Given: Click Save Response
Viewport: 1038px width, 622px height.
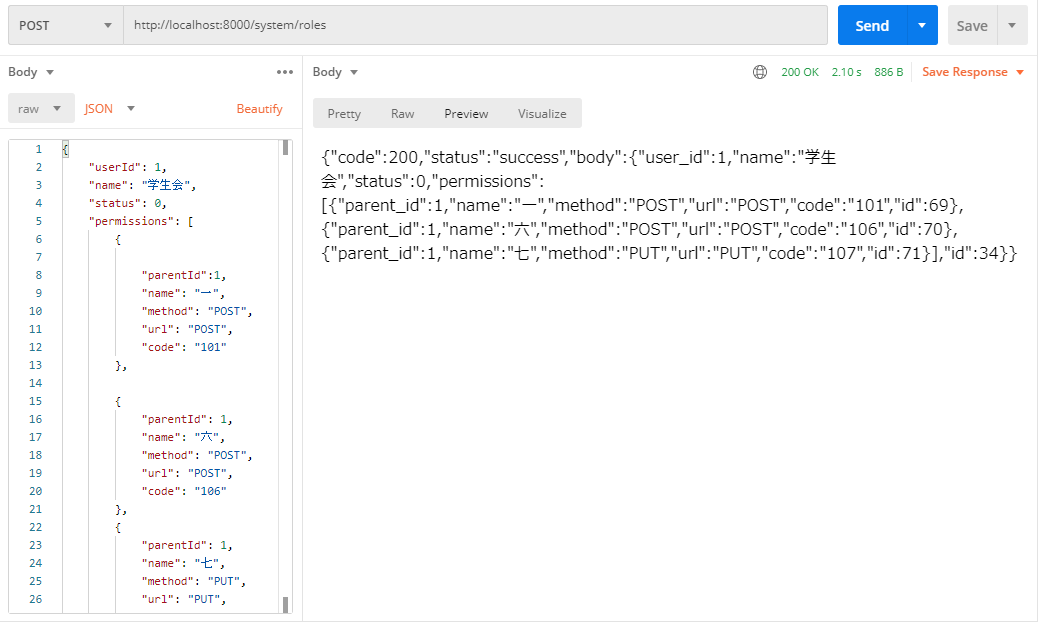Looking at the screenshot, I should tap(965, 71).
